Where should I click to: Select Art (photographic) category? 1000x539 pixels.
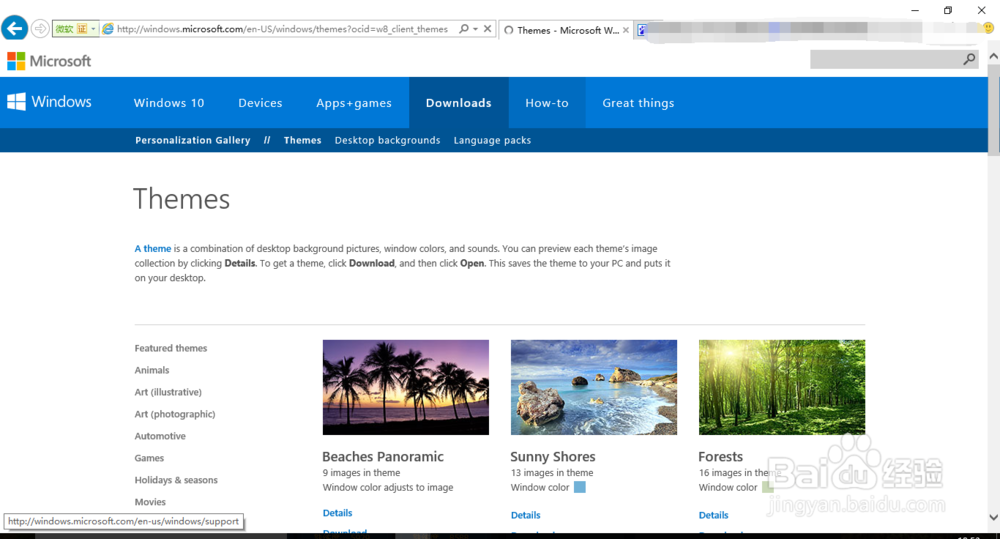tap(175, 414)
